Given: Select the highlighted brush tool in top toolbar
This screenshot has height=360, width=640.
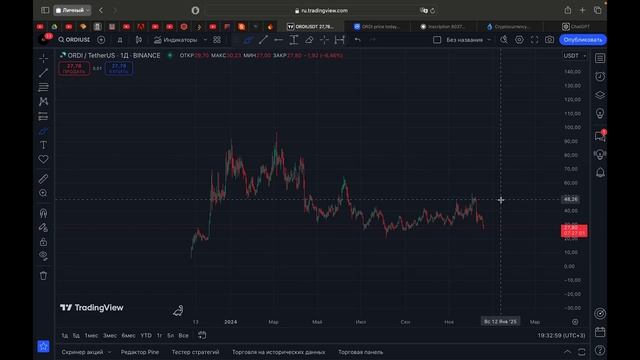Looking at the screenshot, I should pos(248,40).
